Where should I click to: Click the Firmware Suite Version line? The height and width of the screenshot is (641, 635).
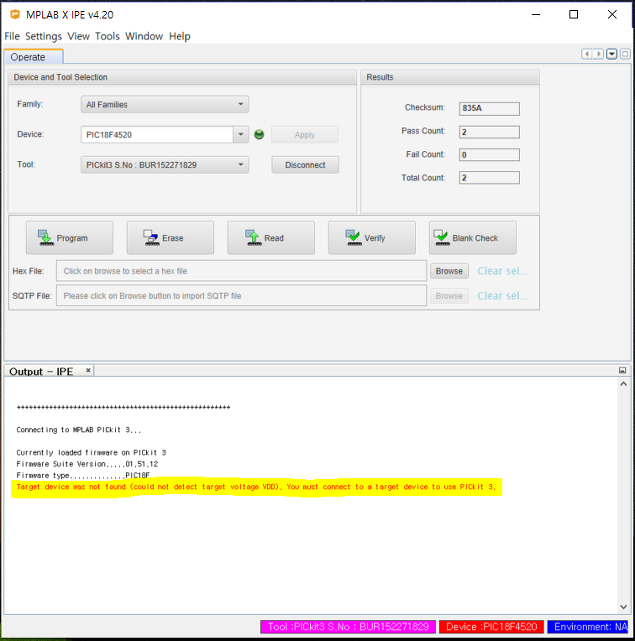87,464
